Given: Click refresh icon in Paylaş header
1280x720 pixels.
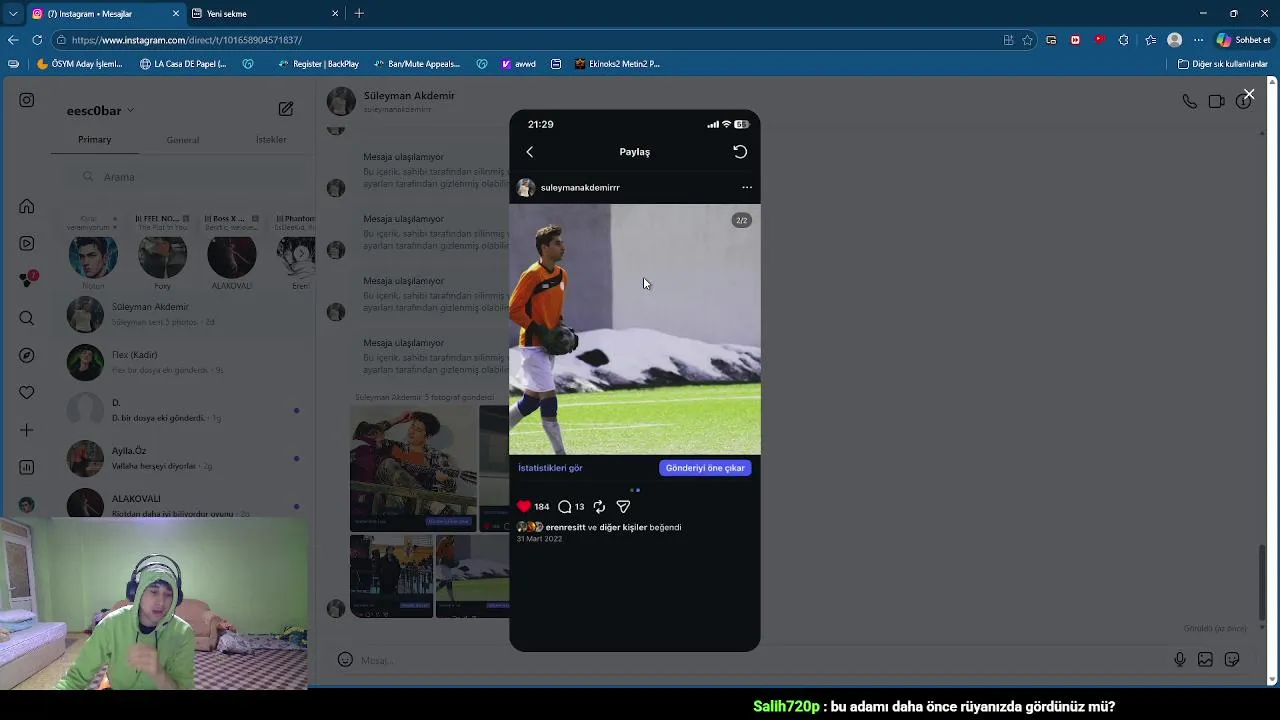Looking at the screenshot, I should tap(740, 152).
